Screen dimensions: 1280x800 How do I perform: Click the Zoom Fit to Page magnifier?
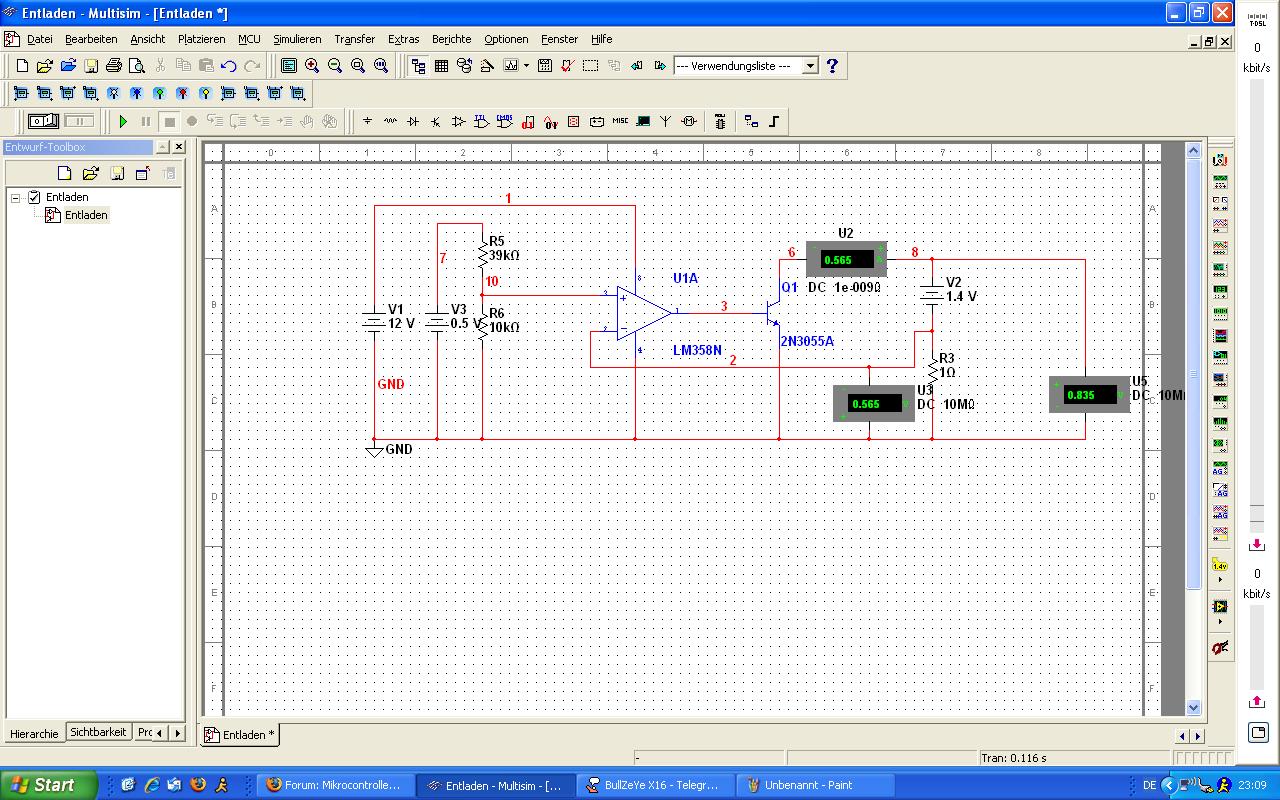click(381, 66)
